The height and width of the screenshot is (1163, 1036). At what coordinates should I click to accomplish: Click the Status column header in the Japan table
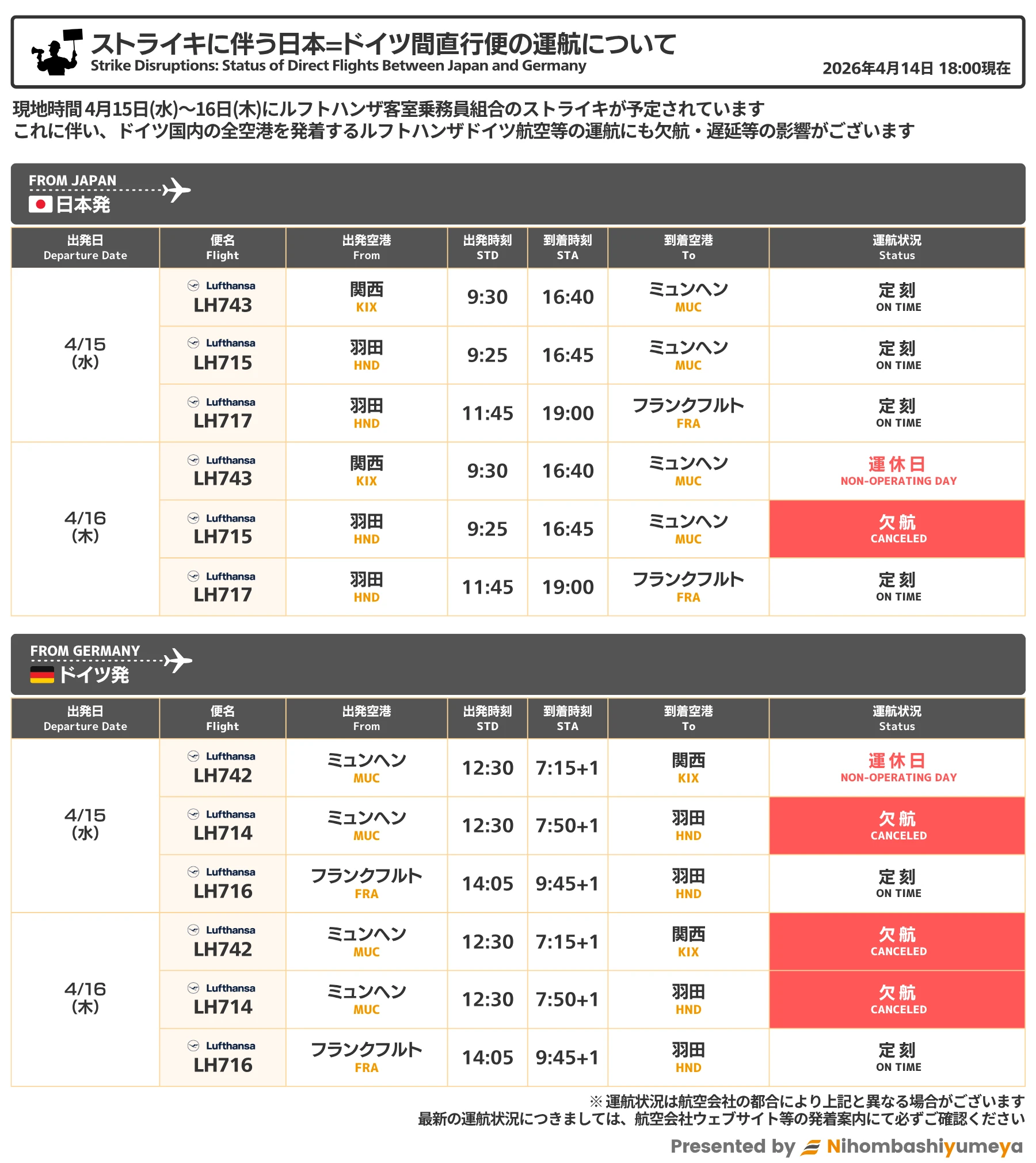[897, 248]
